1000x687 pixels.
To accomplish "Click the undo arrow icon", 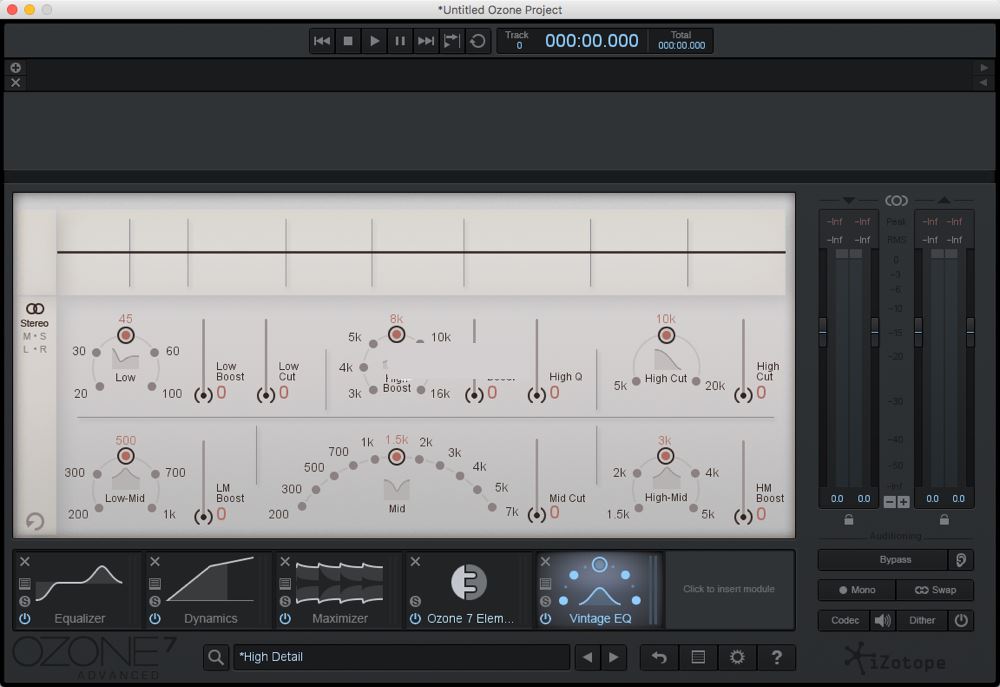I will point(658,657).
